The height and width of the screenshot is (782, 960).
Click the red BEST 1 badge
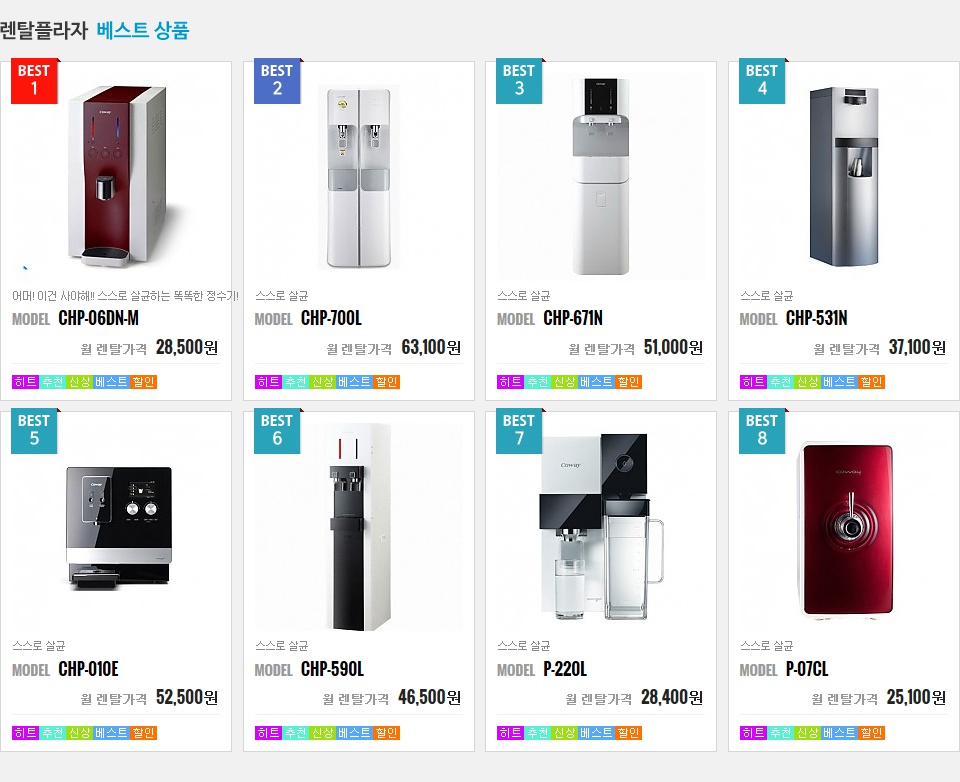pos(34,81)
